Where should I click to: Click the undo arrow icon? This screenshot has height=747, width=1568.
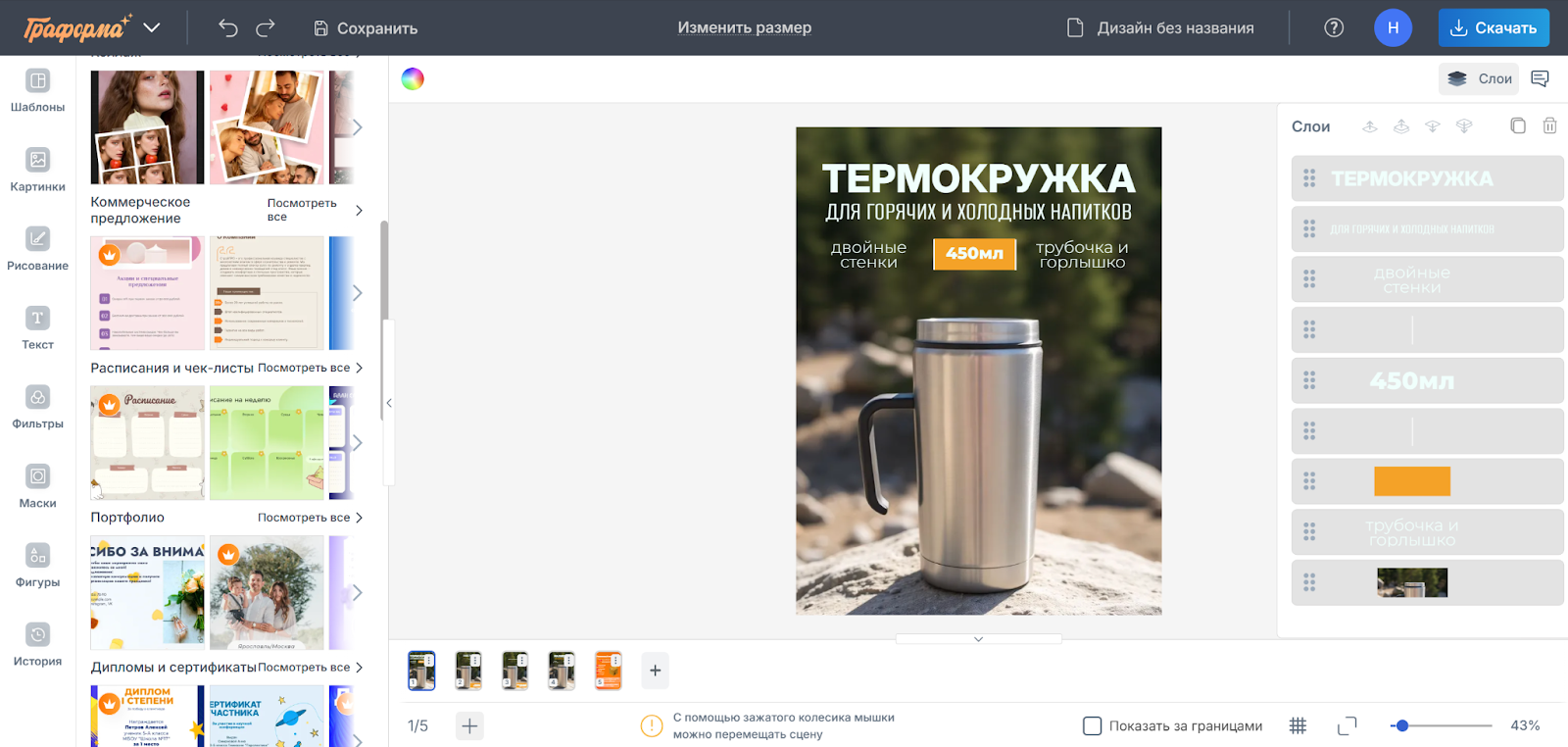[x=228, y=28]
